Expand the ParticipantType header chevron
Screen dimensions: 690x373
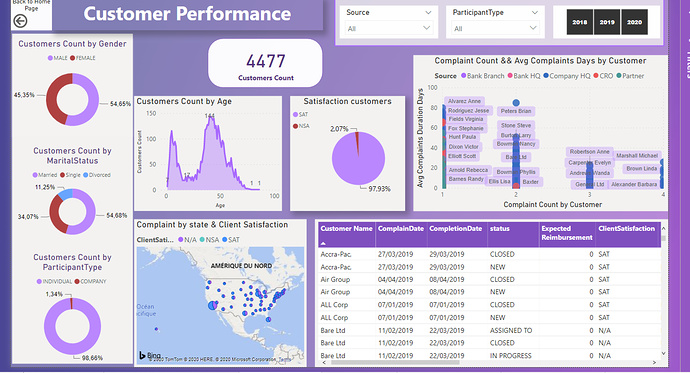coord(534,12)
